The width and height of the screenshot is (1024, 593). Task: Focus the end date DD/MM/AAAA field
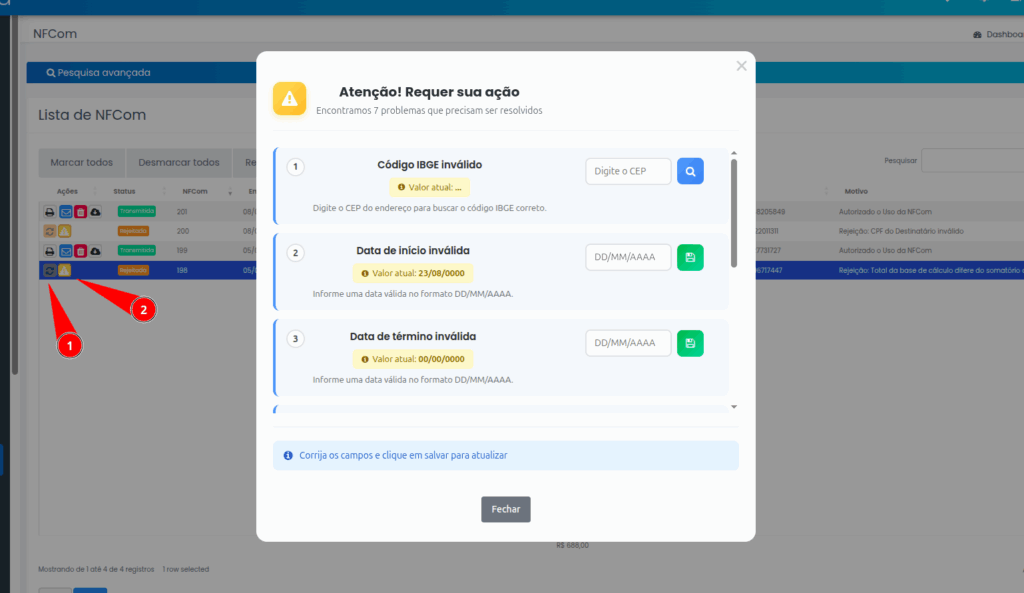(x=628, y=343)
